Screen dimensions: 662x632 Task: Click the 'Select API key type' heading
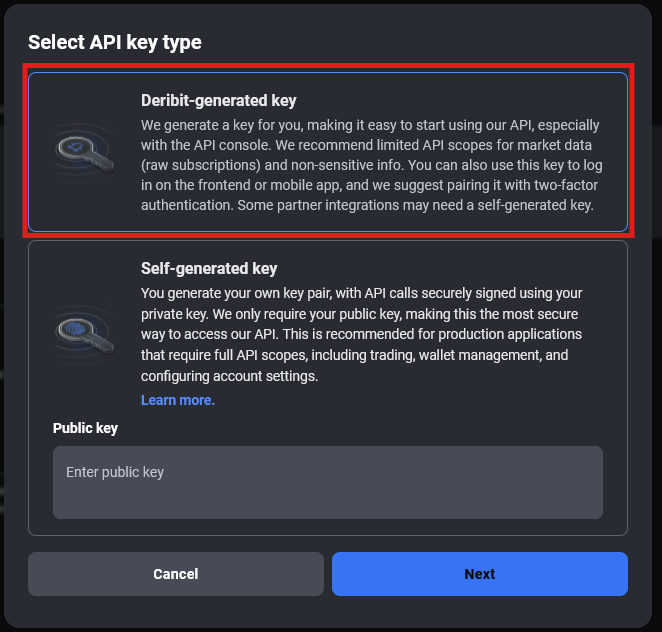pyautogui.click(x=115, y=42)
